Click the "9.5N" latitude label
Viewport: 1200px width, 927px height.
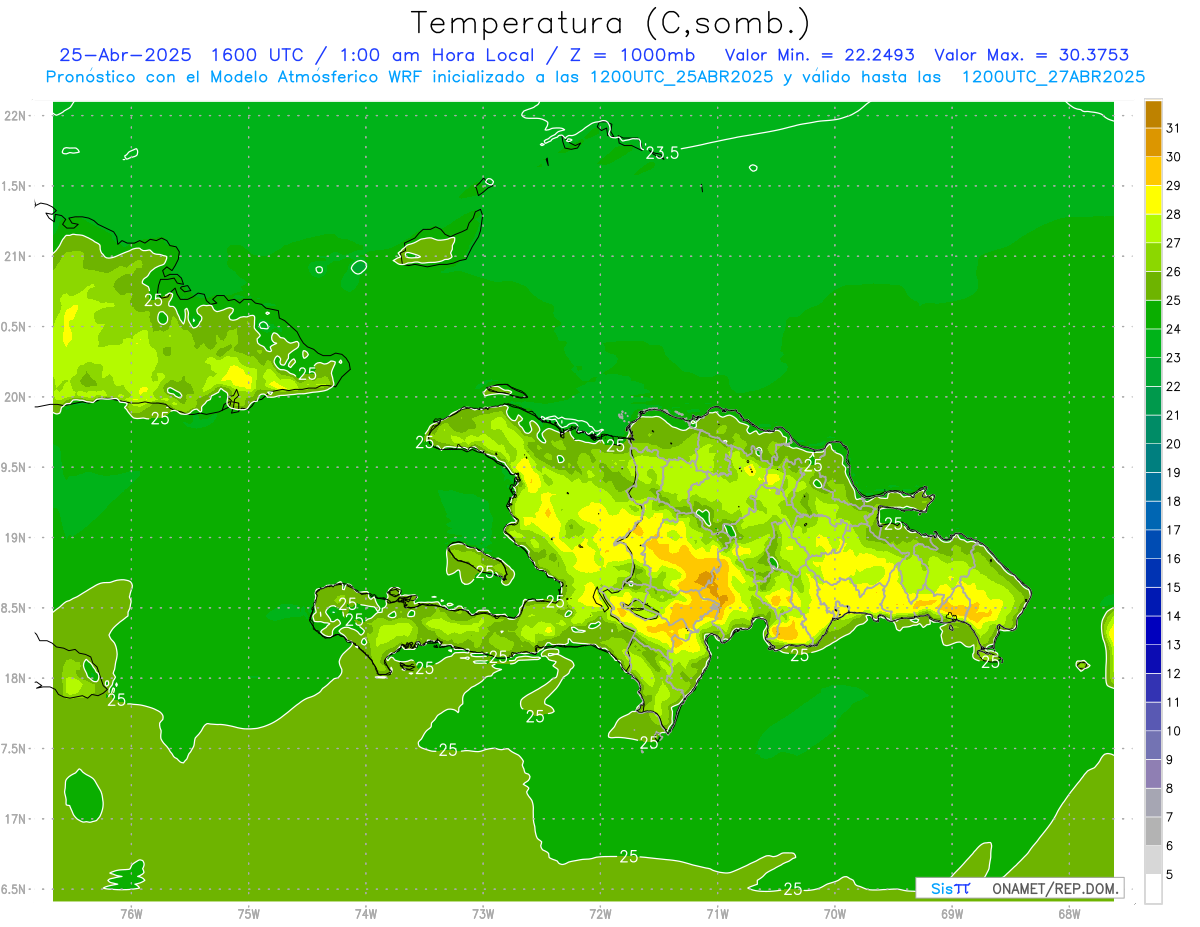(x=15, y=467)
